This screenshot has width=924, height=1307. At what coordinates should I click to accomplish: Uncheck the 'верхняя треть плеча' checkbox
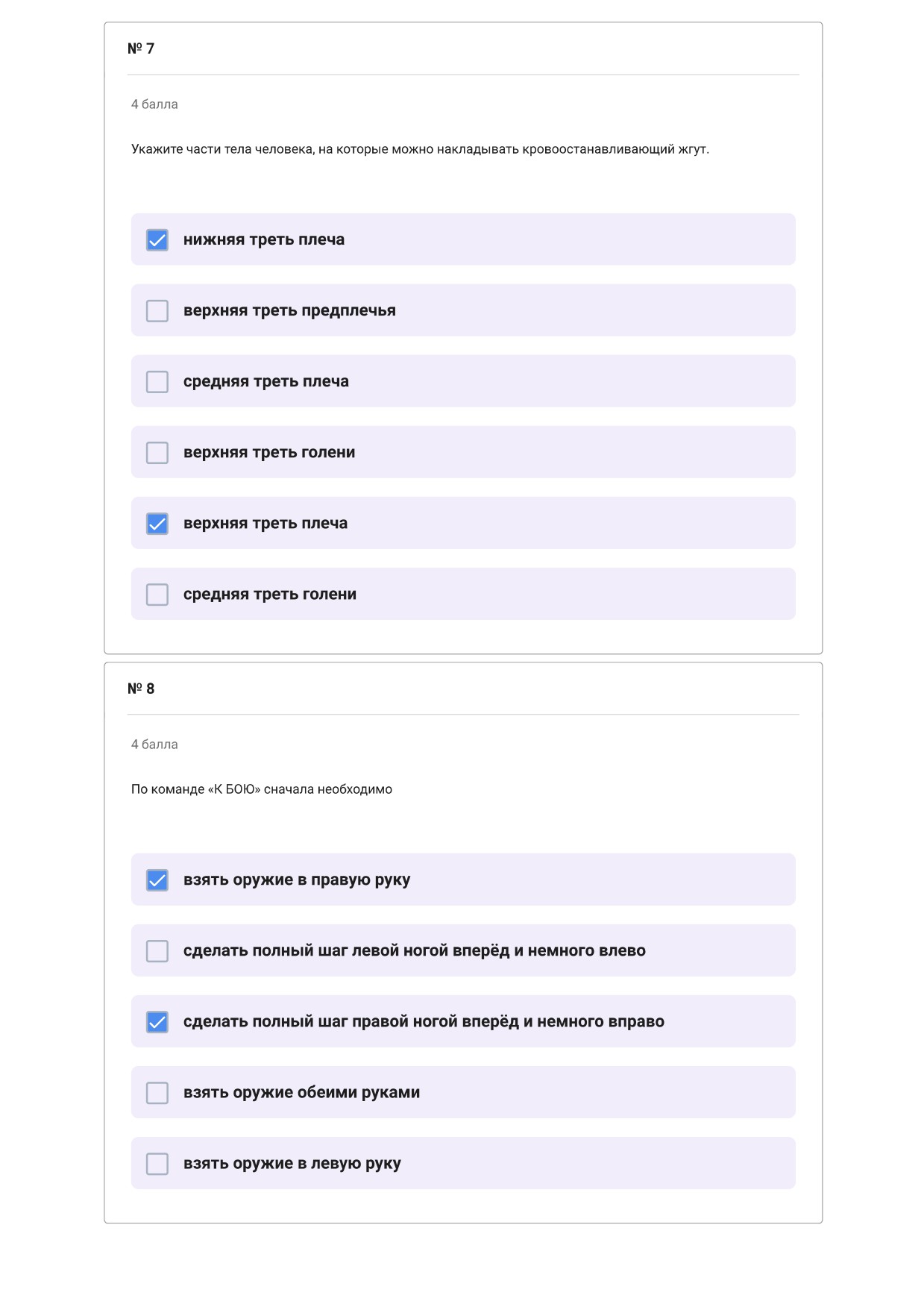[157, 523]
